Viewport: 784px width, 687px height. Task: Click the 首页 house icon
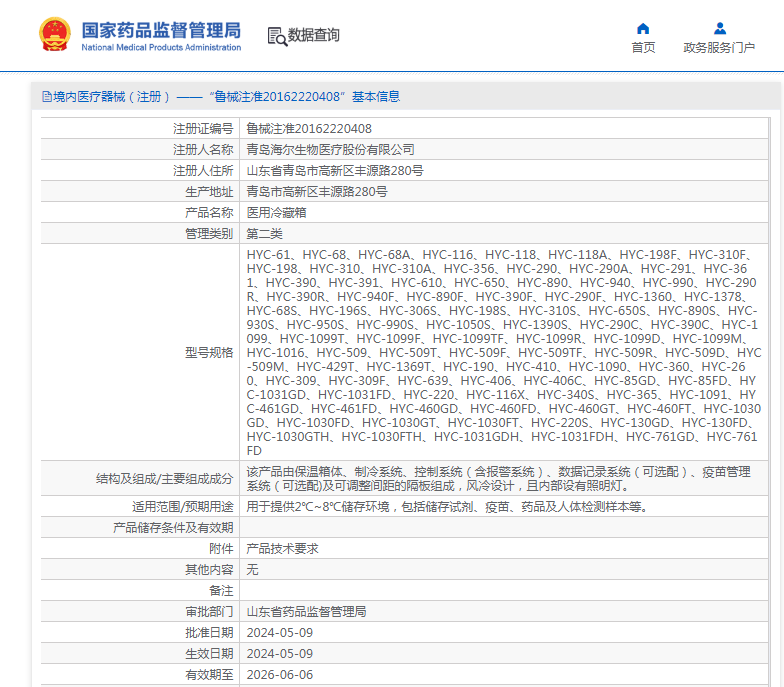643,29
